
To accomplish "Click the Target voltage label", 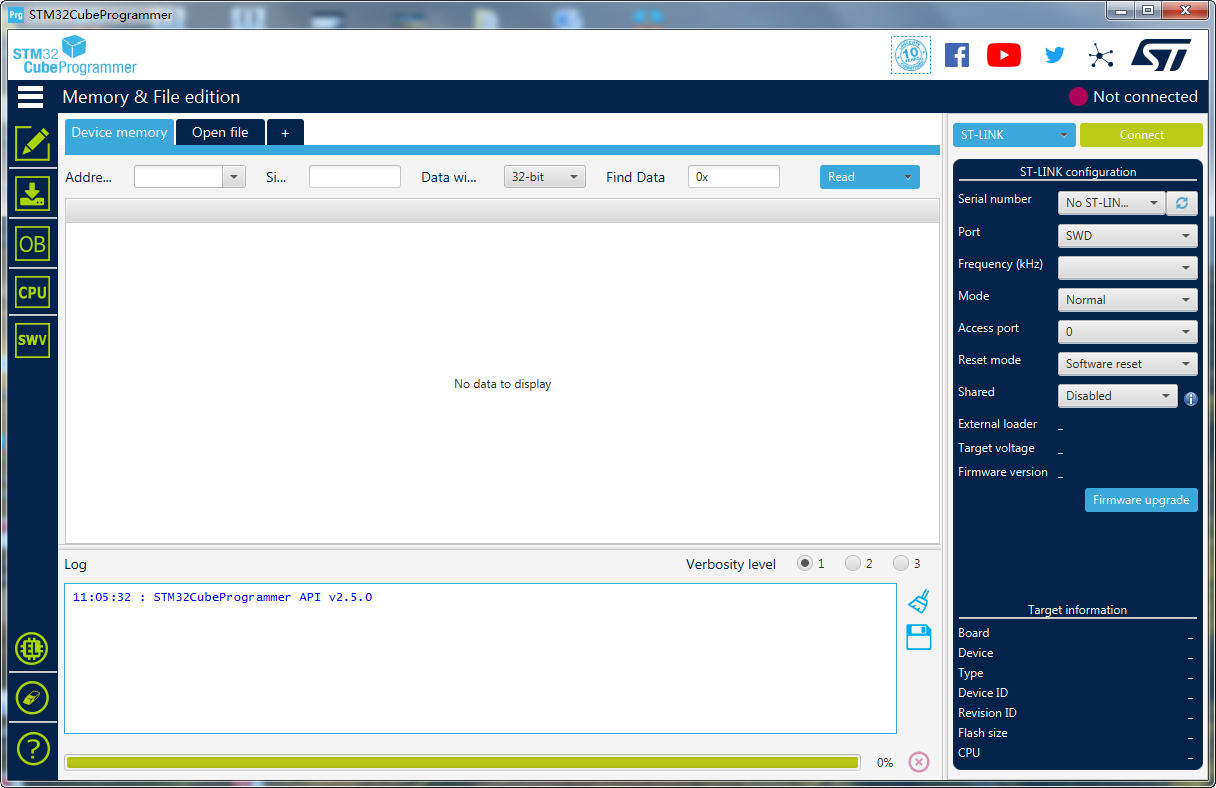I will pyautogui.click(x=996, y=448).
